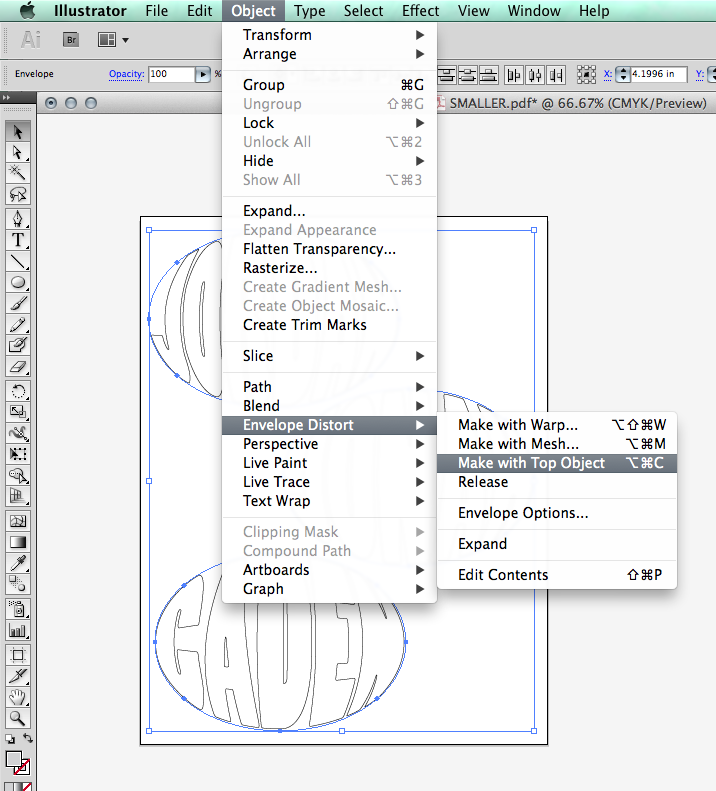
Task: Click horizontal distribute center icon
Action: [x=535, y=75]
